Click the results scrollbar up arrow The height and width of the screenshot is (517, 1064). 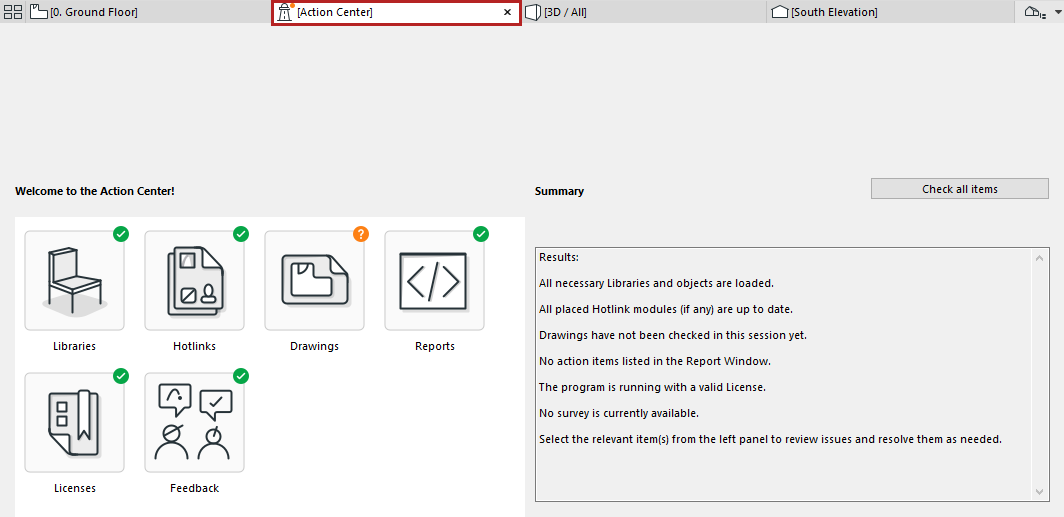tap(1040, 258)
